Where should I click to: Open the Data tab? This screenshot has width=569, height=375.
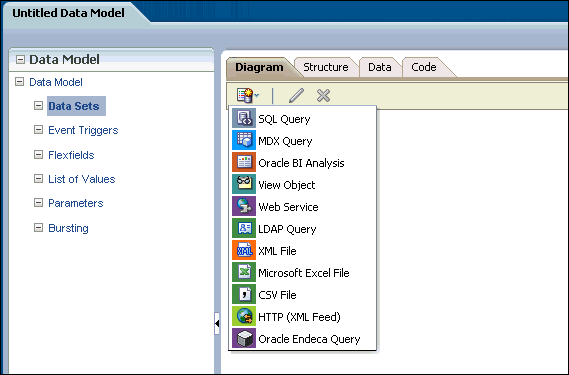pyautogui.click(x=380, y=67)
